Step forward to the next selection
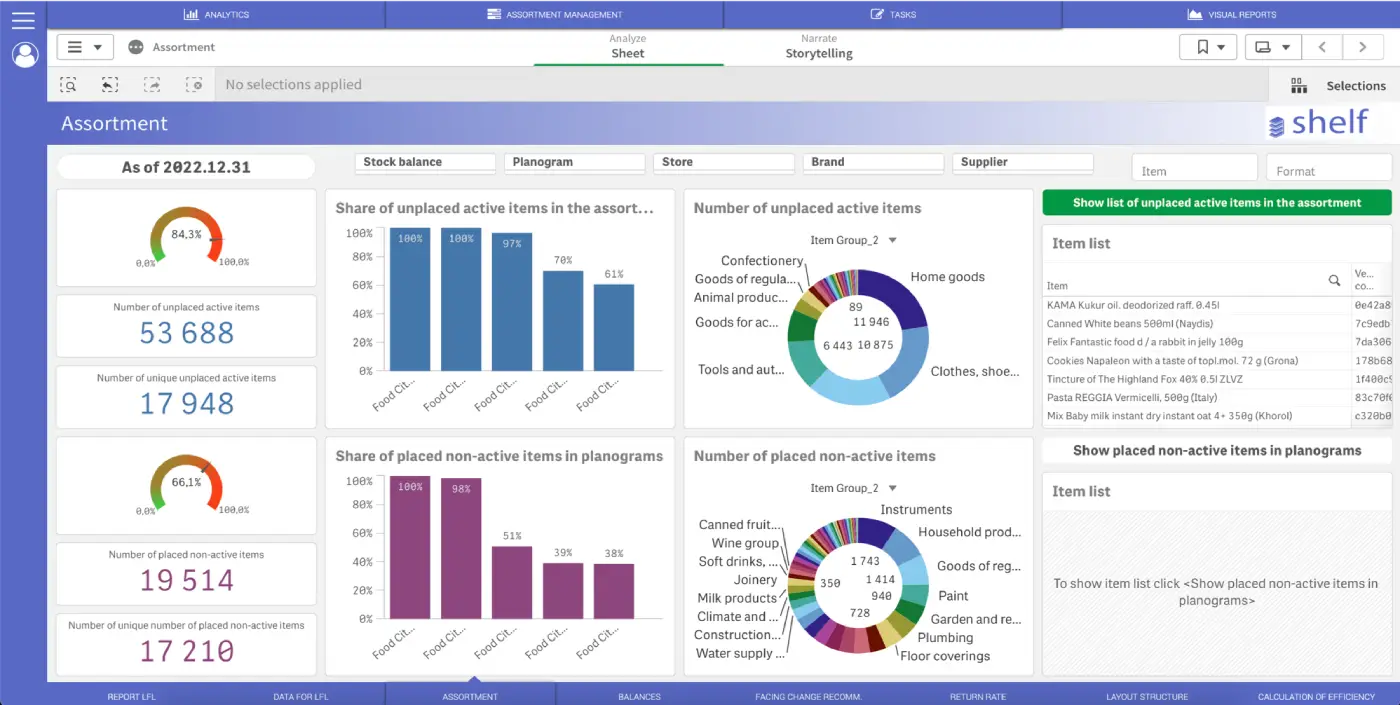1400x705 pixels. click(x=152, y=84)
